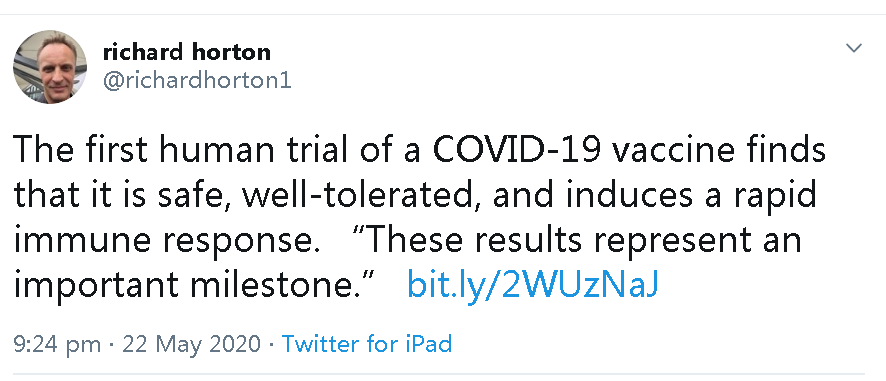The image size is (886, 381).
Task: Click the 9:24 pm timestamp
Action: coord(57,344)
